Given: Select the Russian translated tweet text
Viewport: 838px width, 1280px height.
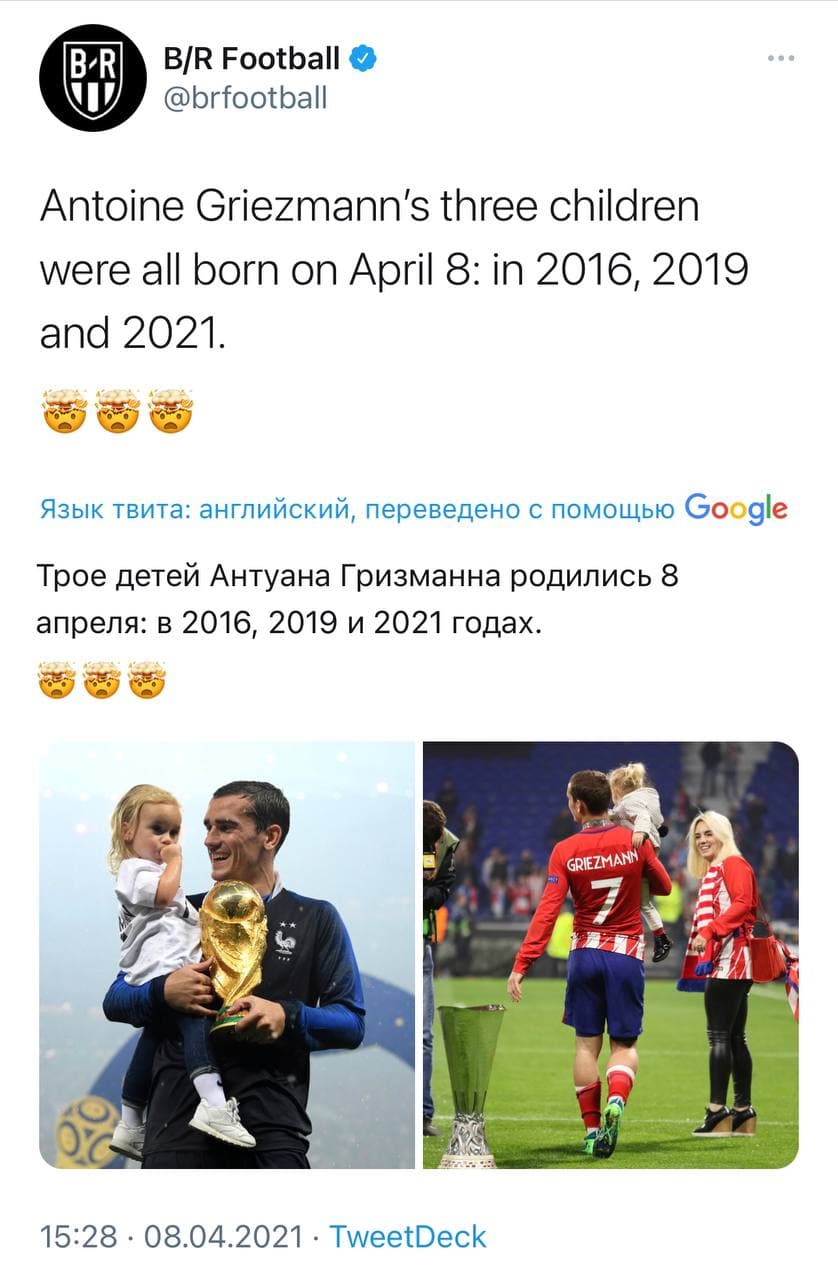Looking at the screenshot, I should pyautogui.click(x=358, y=601).
